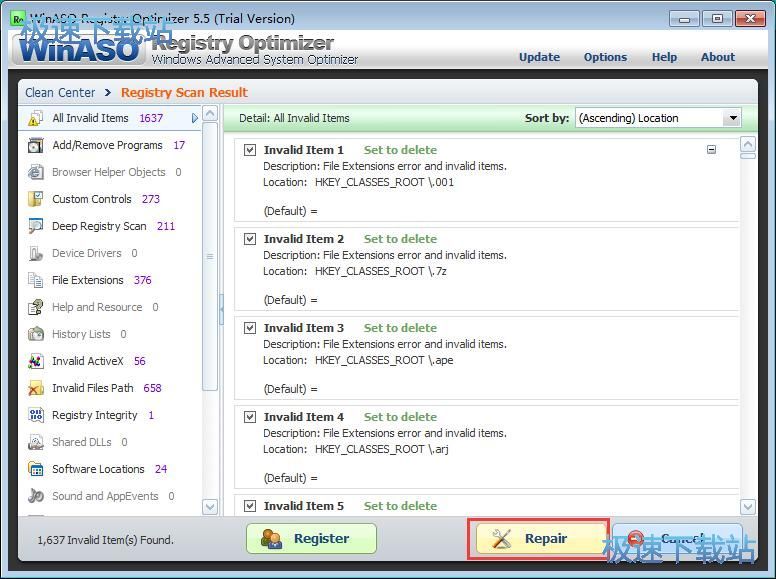The image size is (776, 579).
Task: Click the Help and Resource icon
Action: click(36, 307)
